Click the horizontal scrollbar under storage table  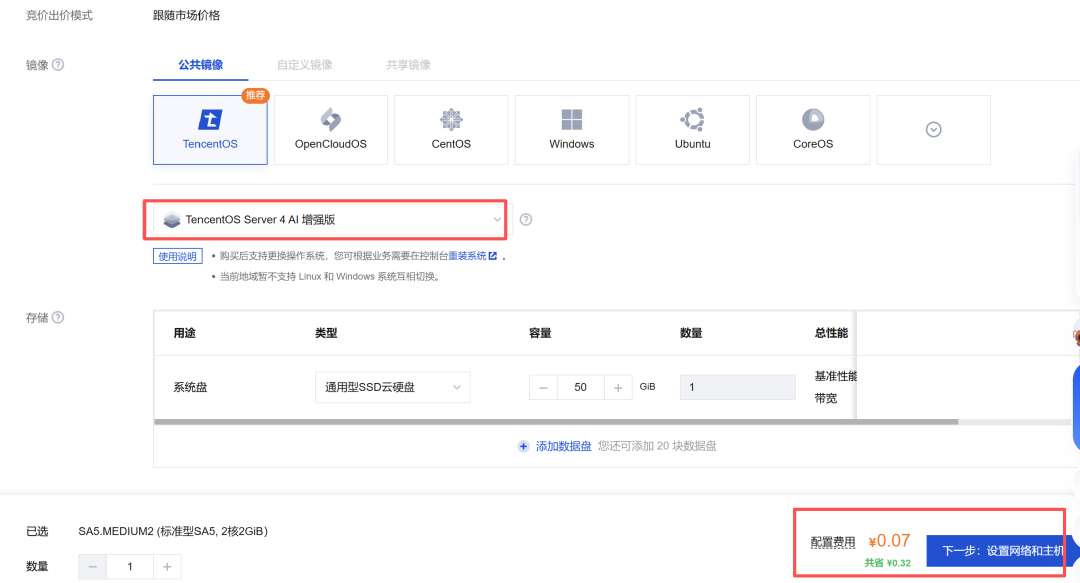click(x=556, y=422)
